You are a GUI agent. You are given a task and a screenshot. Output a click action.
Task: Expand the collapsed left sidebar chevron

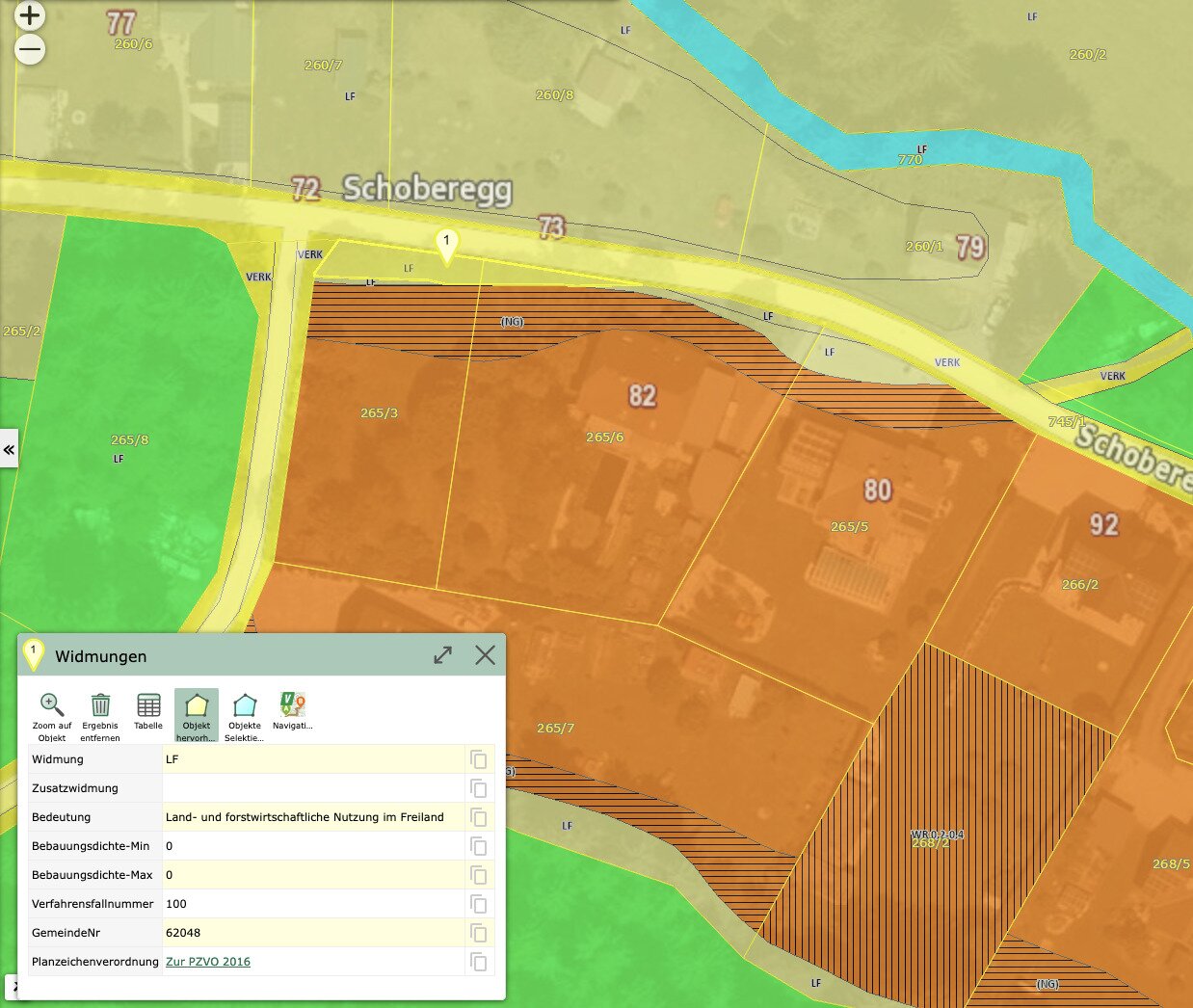(x=9, y=449)
